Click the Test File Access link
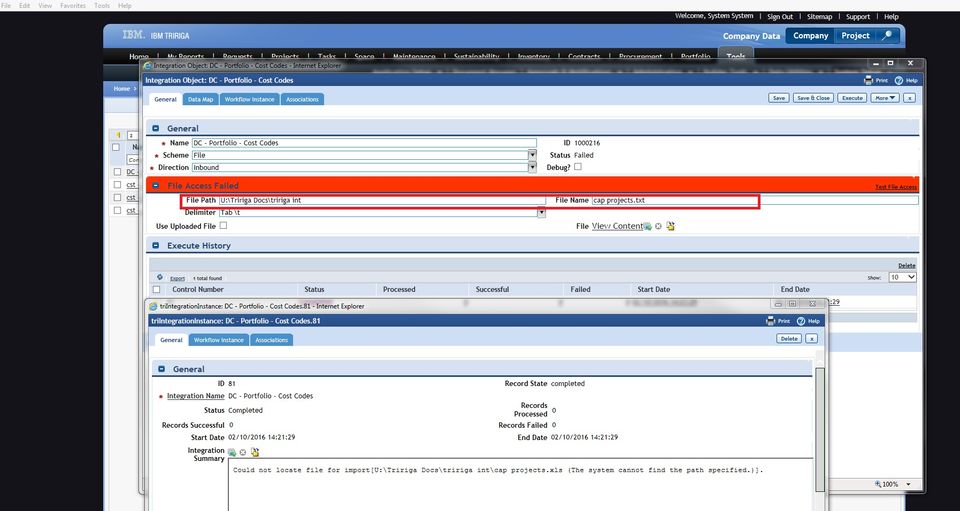The height and width of the screenshot is (511, 960). (896, 187)
